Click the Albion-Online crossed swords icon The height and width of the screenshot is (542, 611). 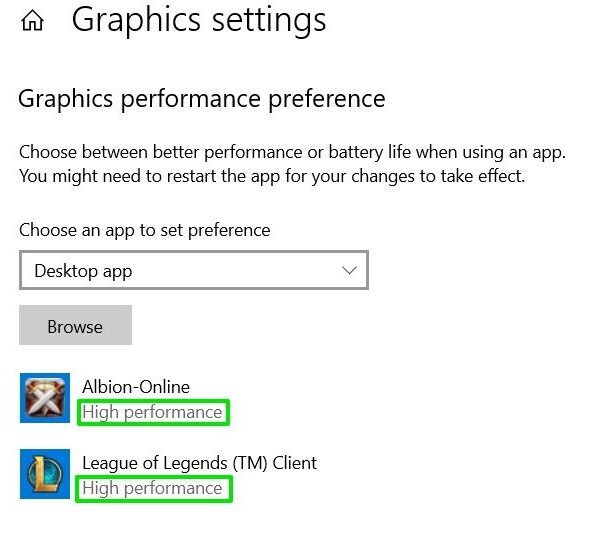click(45, 398)
